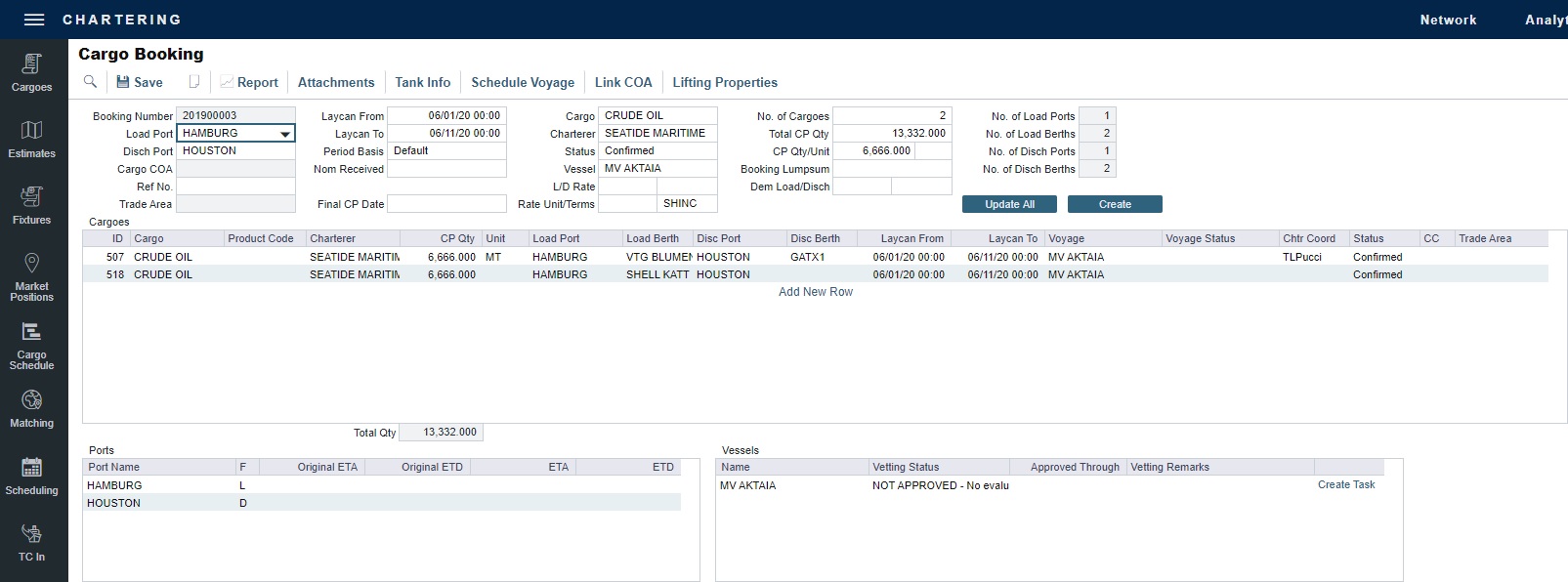Open the Cargoes sidebar icon
Image resolution: width=1568 pixels, height=582 pixels.
[32, 73]
